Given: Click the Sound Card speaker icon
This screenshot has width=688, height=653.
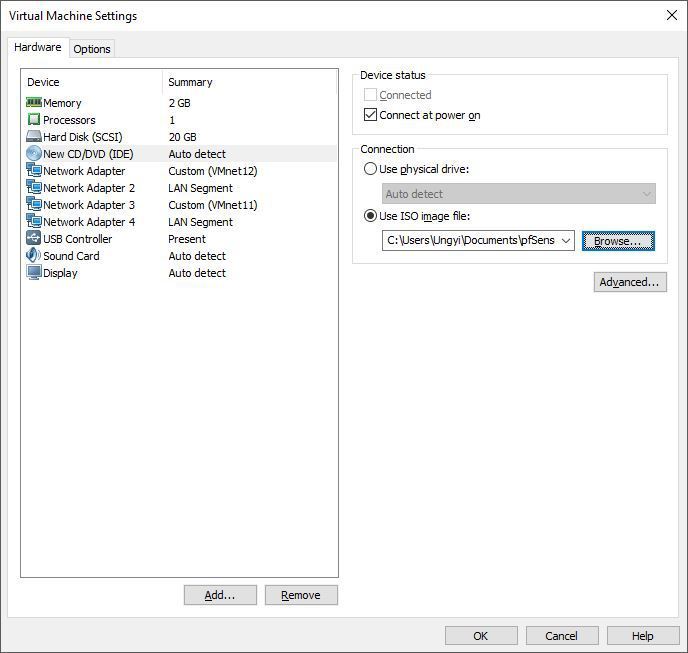Looking at the screenshot, I should 34,255.
